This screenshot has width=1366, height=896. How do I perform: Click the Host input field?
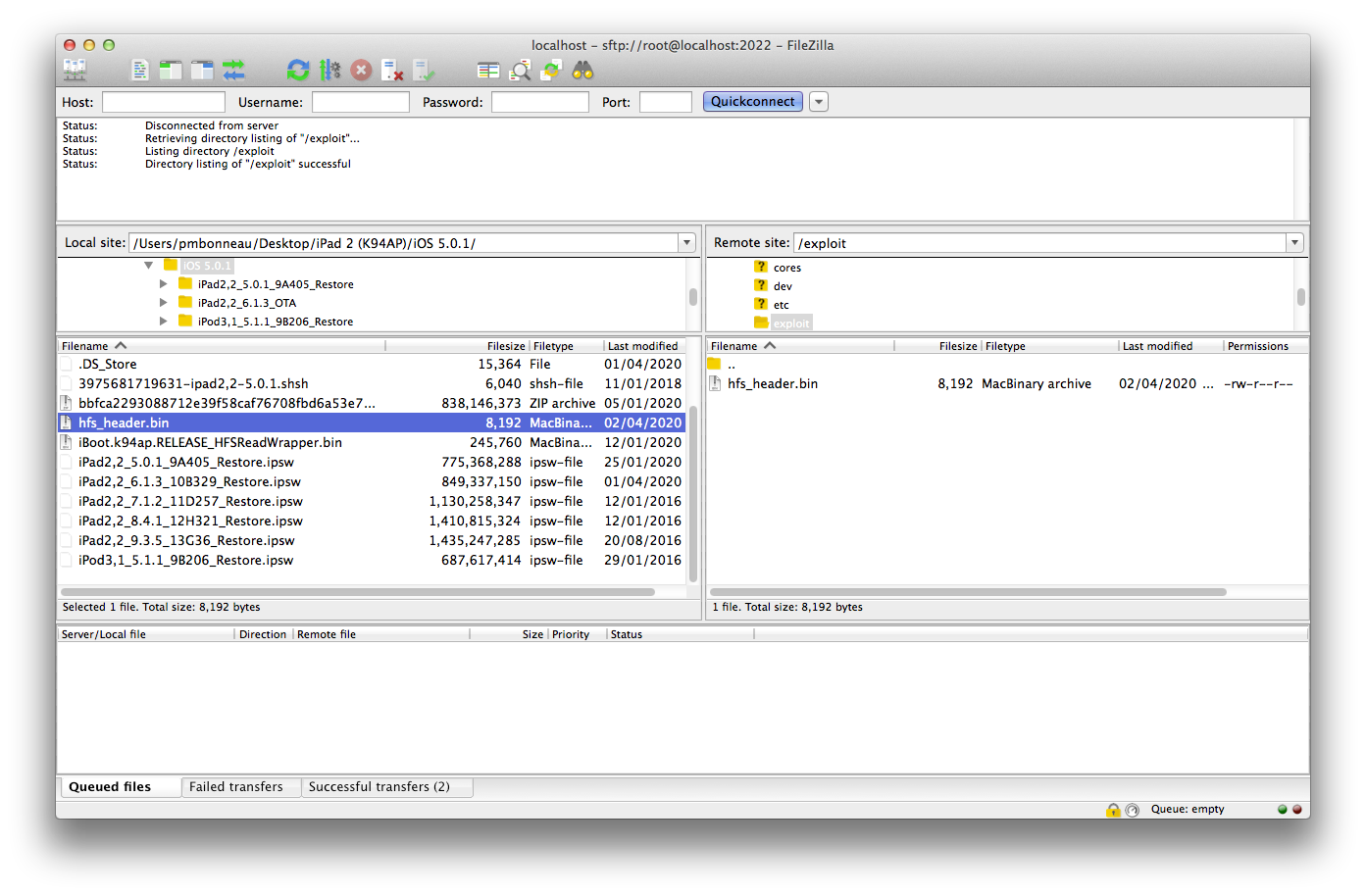(x=164, y=102)
